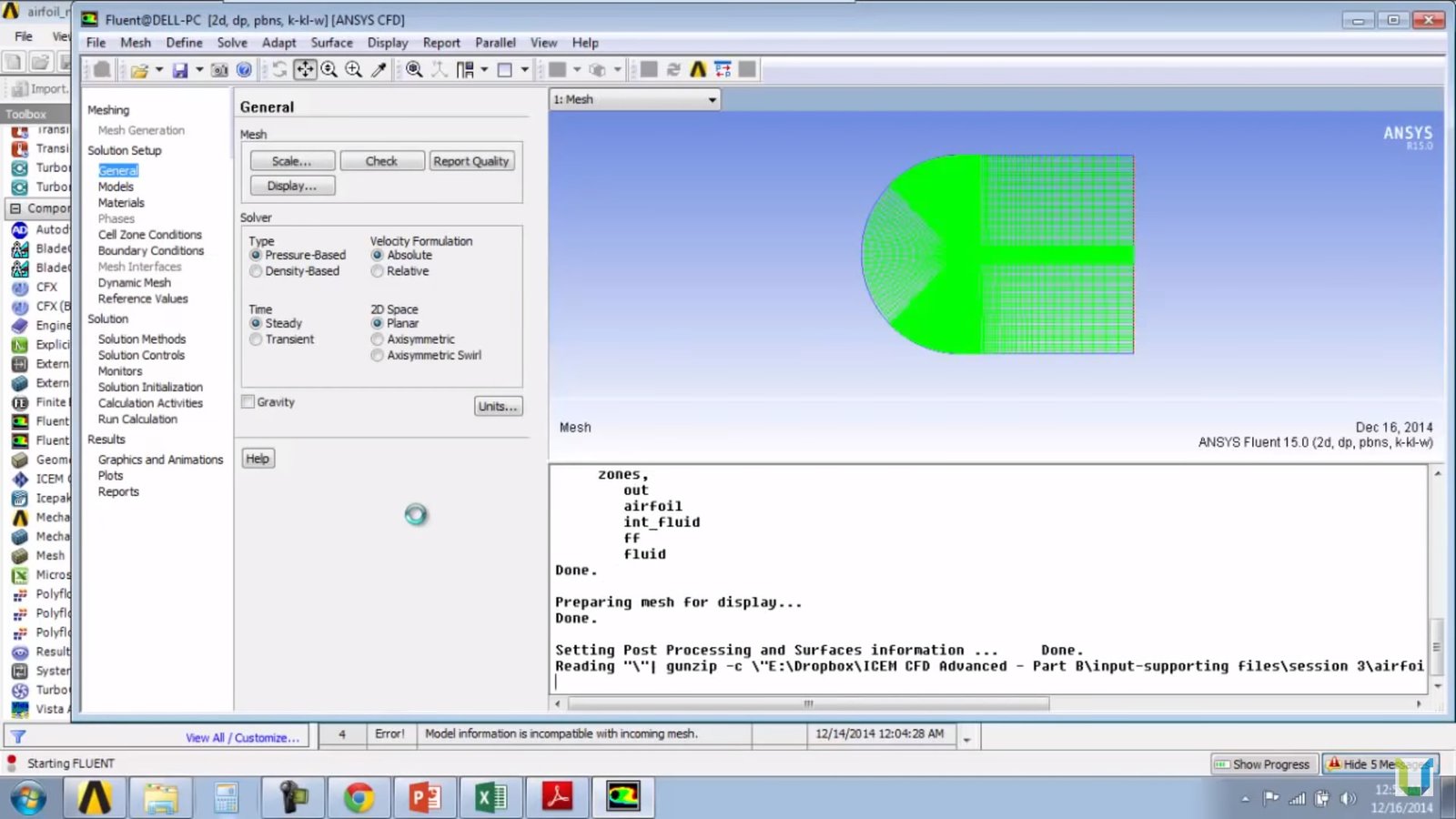This screenshot has width=1456, height=819.
Task: Select Boundary Conditions in the tree
Action: (151, 251)
